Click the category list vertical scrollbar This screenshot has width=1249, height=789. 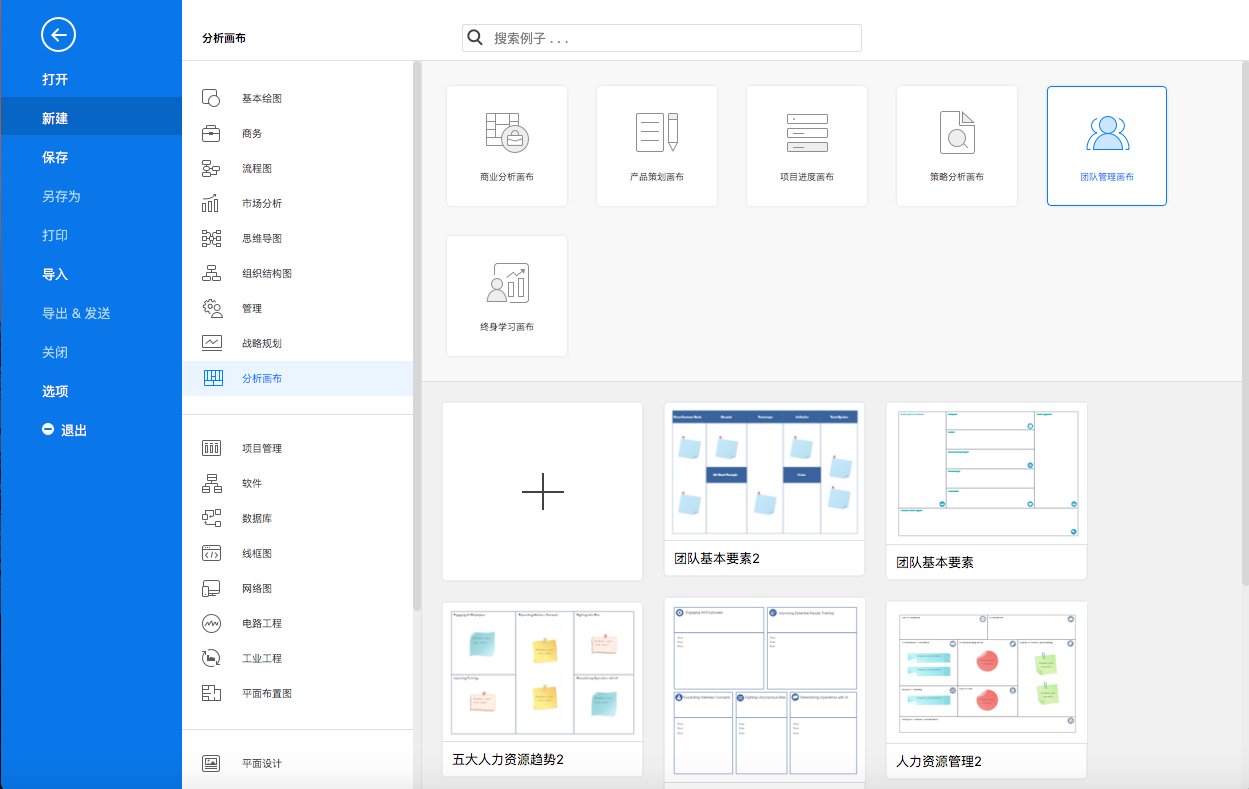[417, 335]
